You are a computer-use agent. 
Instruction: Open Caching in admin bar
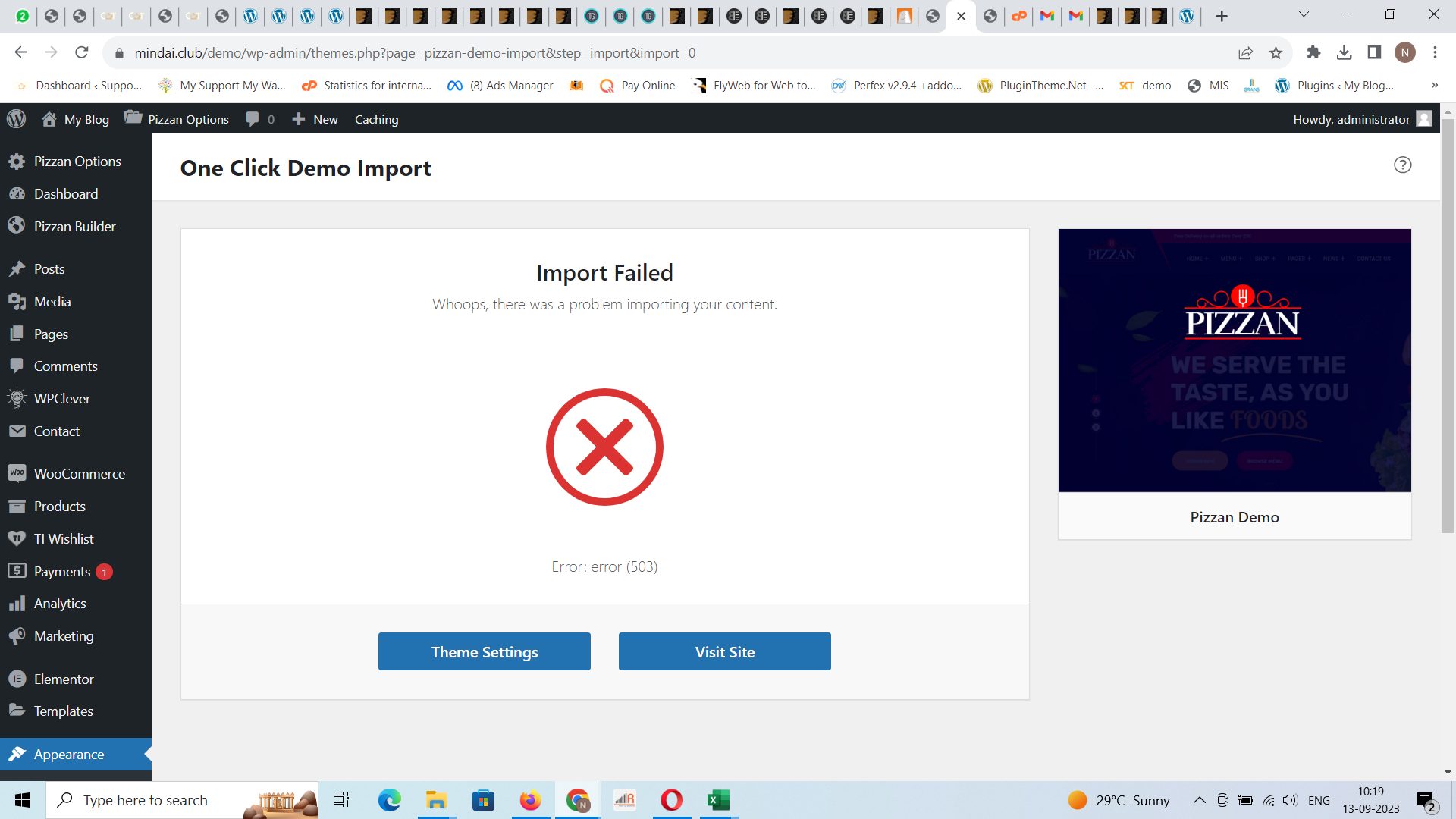(x=377, y=119)
